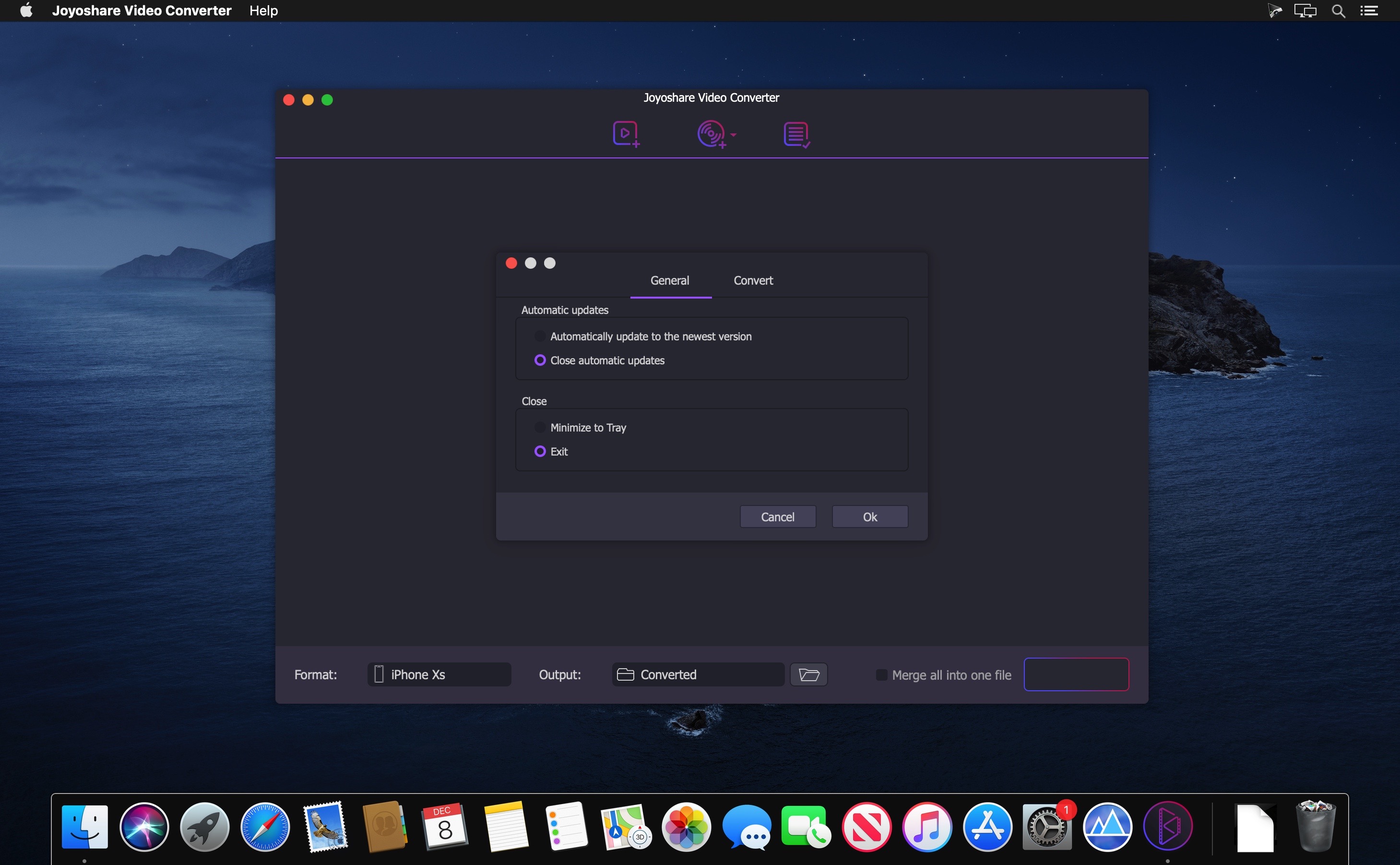Open the Trash from the Dock
1400x865 pixels.
coord(1316,827)
